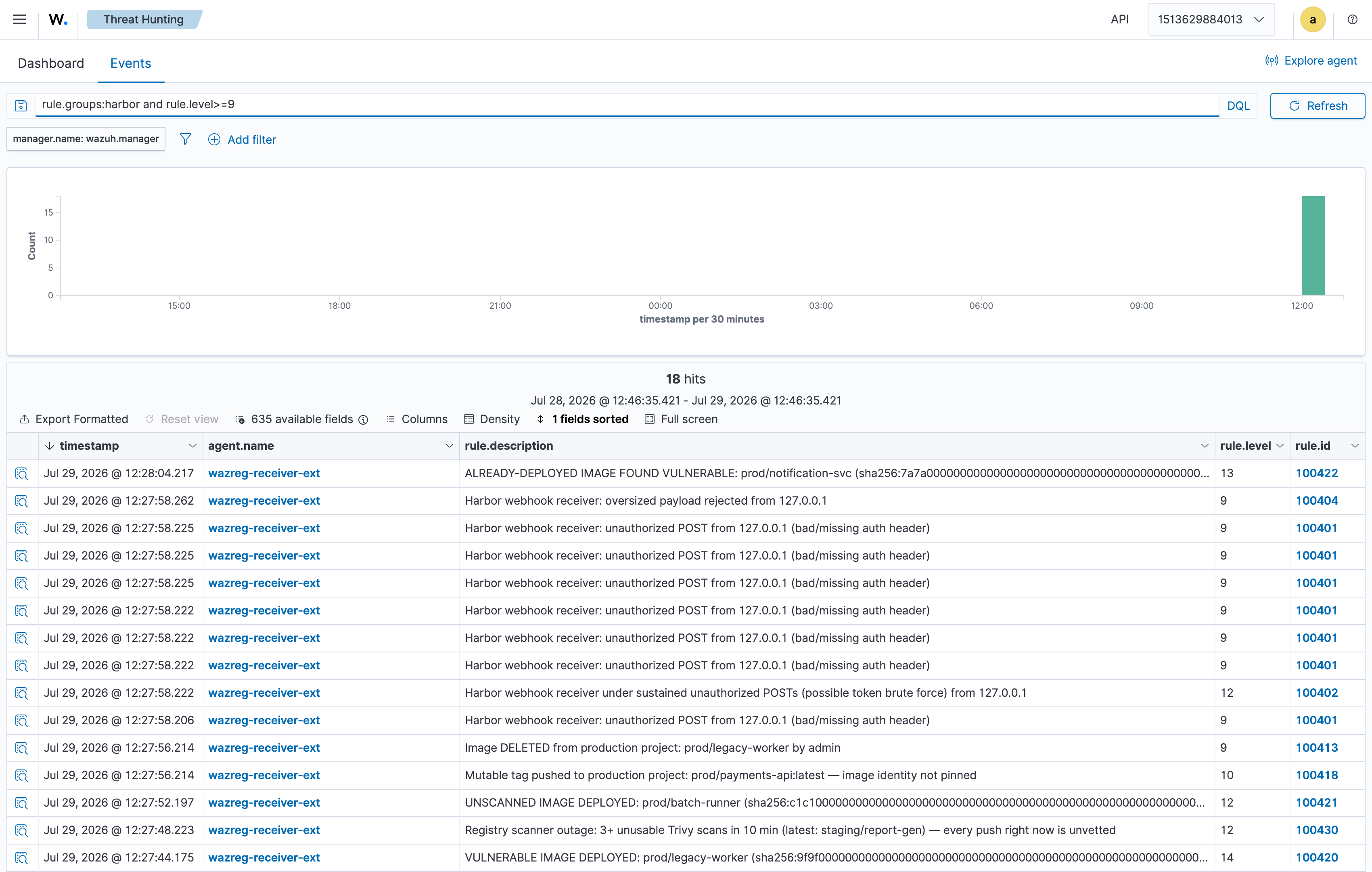Click rule level 13 cell

coord(1252,473)
